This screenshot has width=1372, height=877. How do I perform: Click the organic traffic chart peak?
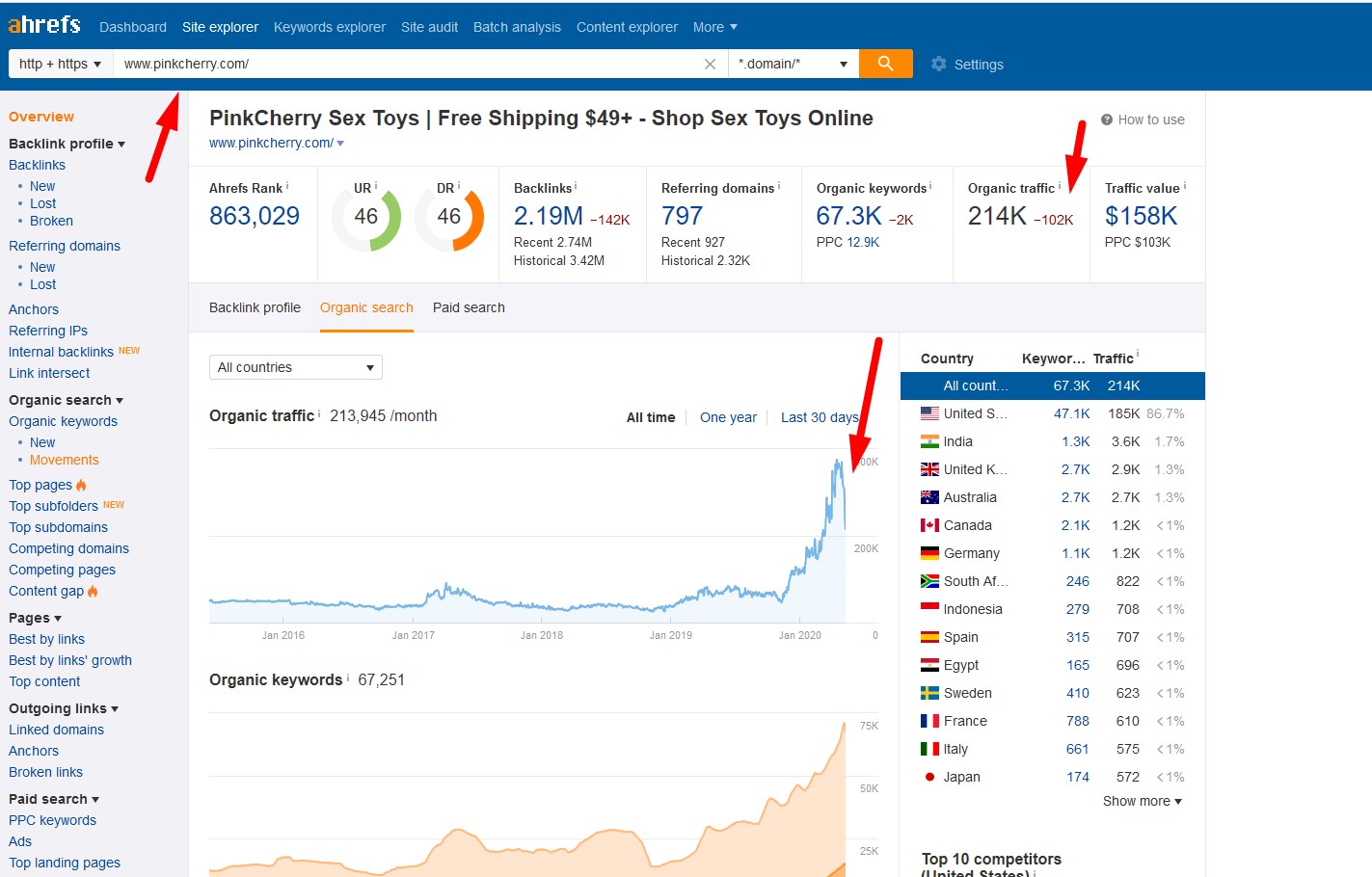(838, 462)
